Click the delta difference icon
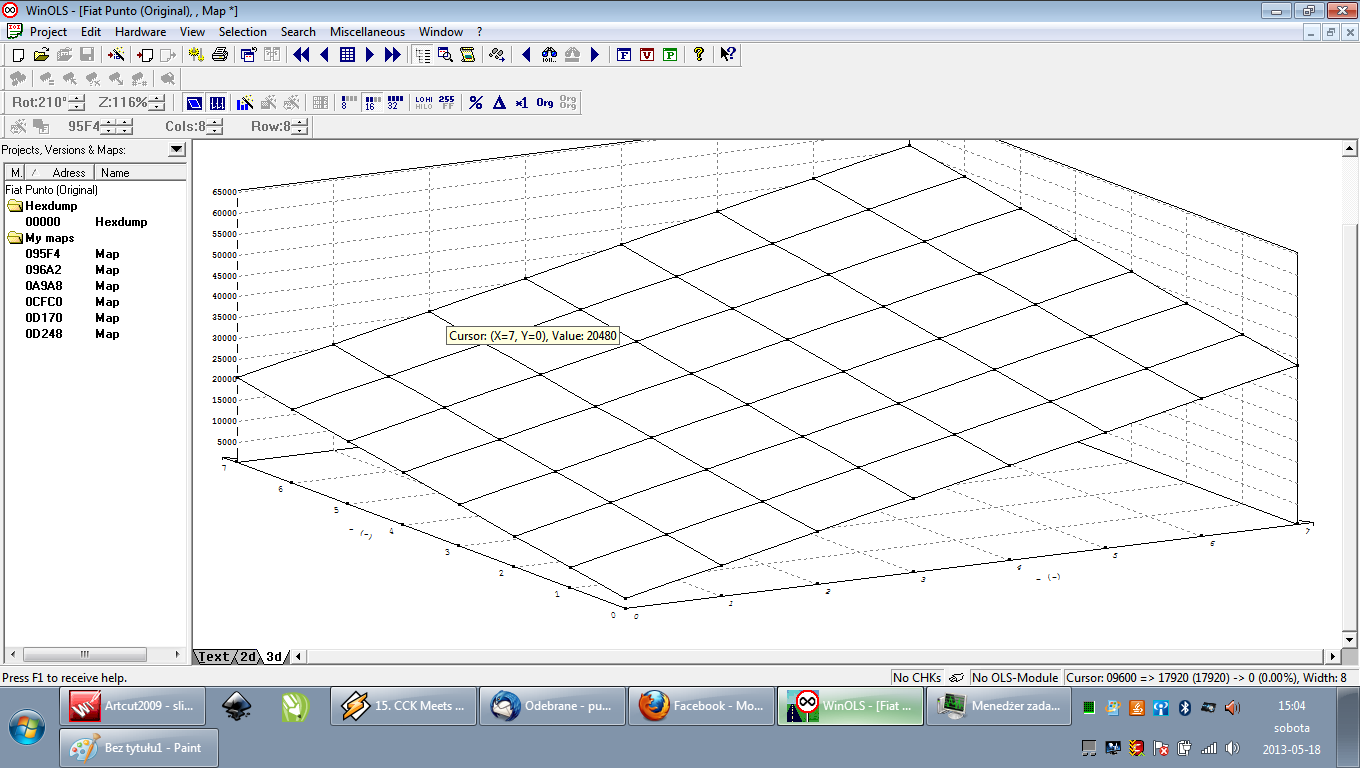 pos(499,102)
